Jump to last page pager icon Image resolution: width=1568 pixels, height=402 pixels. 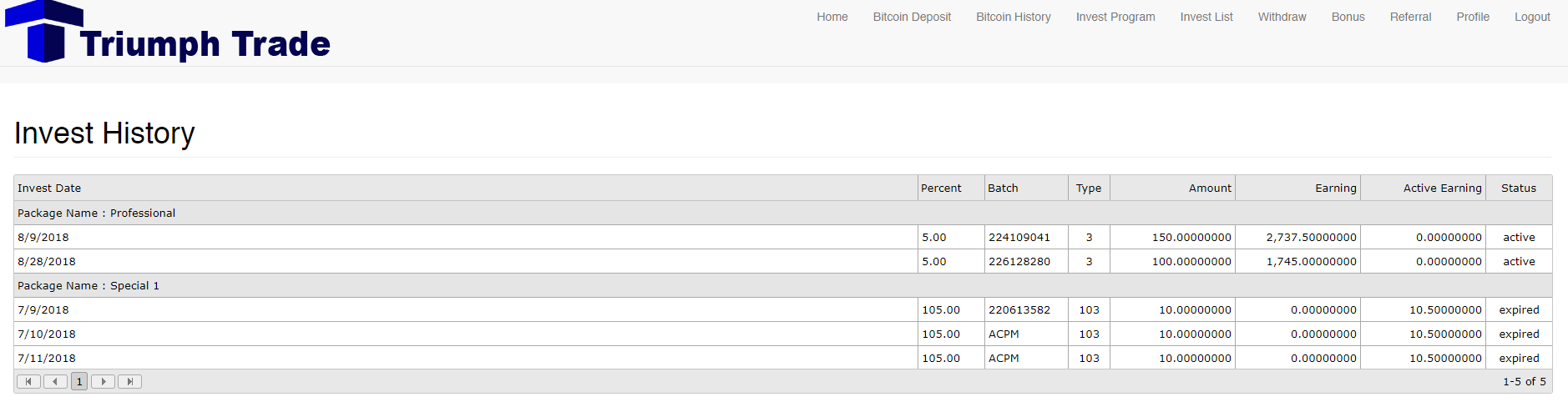[129, 382]
